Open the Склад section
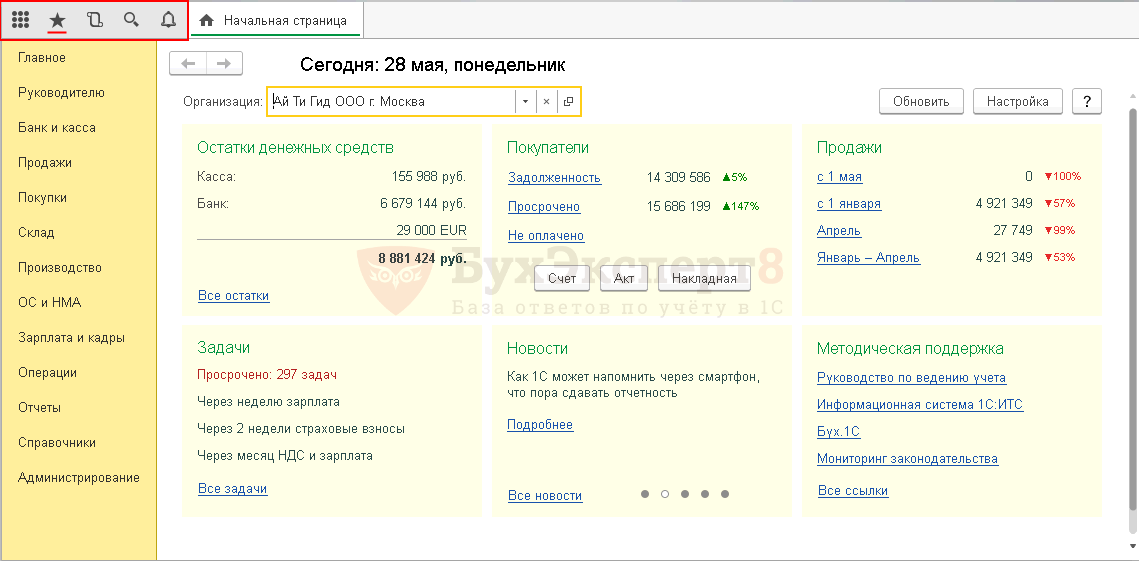The image size is (1139, 561). (x=36, y=233)
